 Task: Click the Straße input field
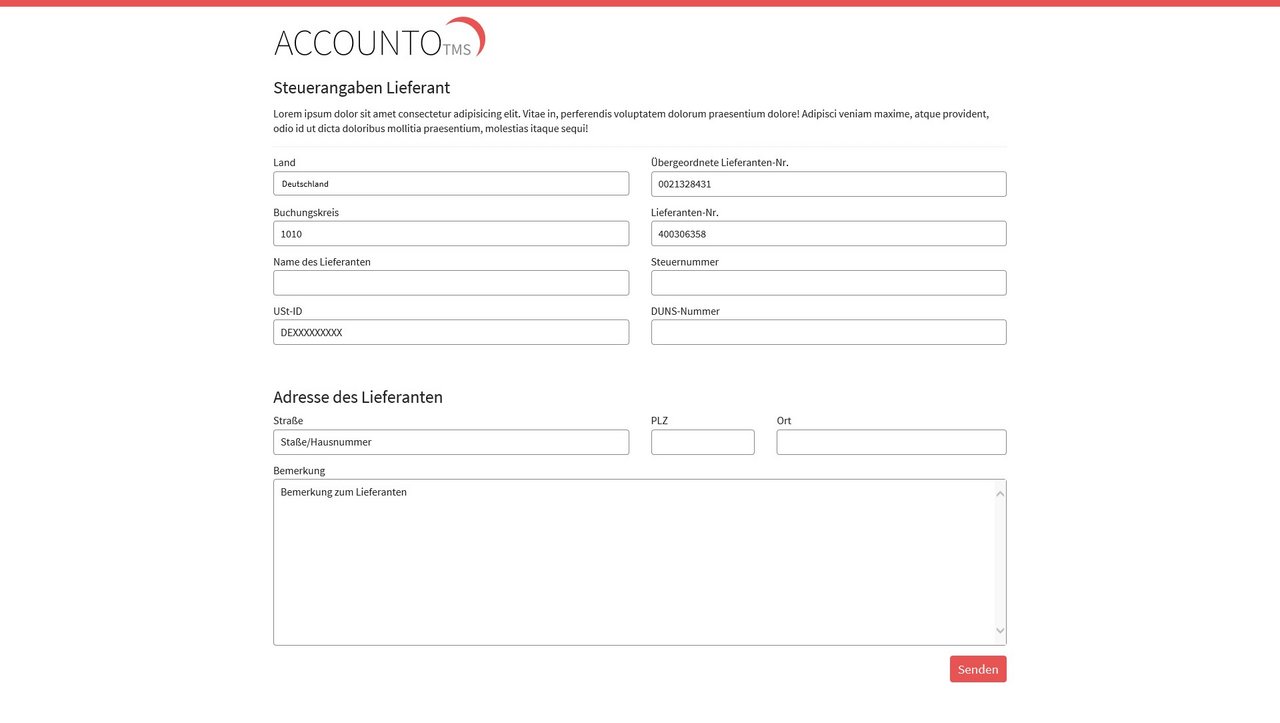click(451, 442)
